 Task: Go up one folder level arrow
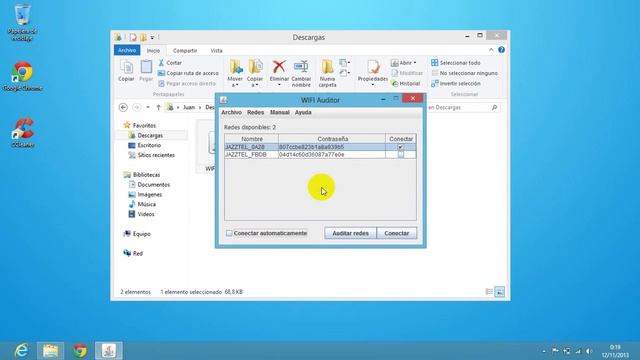(x=158, y=107)
